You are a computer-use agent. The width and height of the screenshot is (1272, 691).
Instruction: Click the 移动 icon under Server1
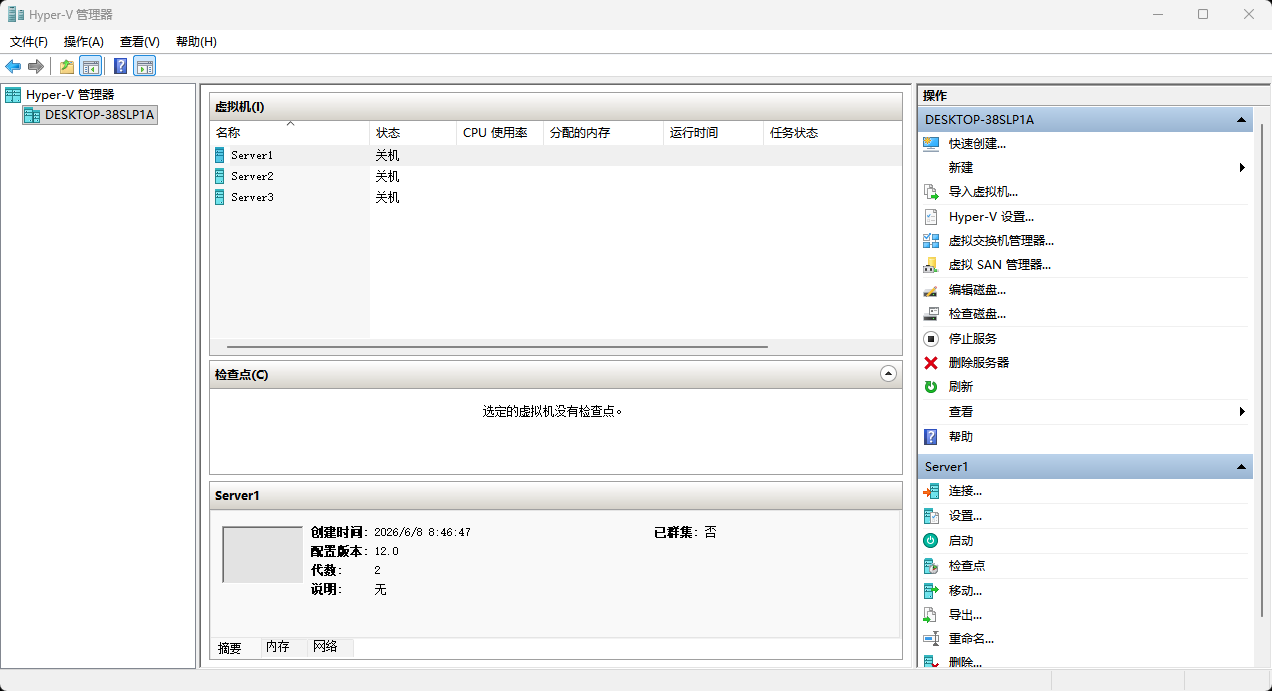931,591
